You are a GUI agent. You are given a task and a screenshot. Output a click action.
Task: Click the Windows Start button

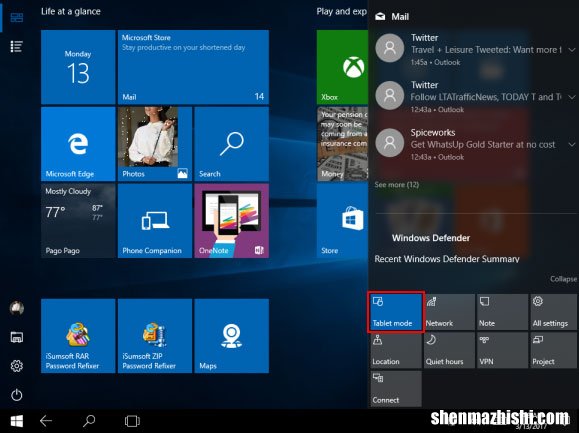pos(17,421)
